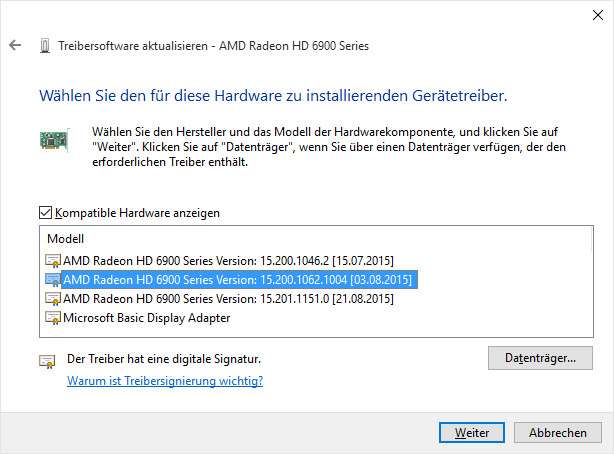
Task: Select AMD Radeon driver dated 03.08.2015
Action: [236, 280]
